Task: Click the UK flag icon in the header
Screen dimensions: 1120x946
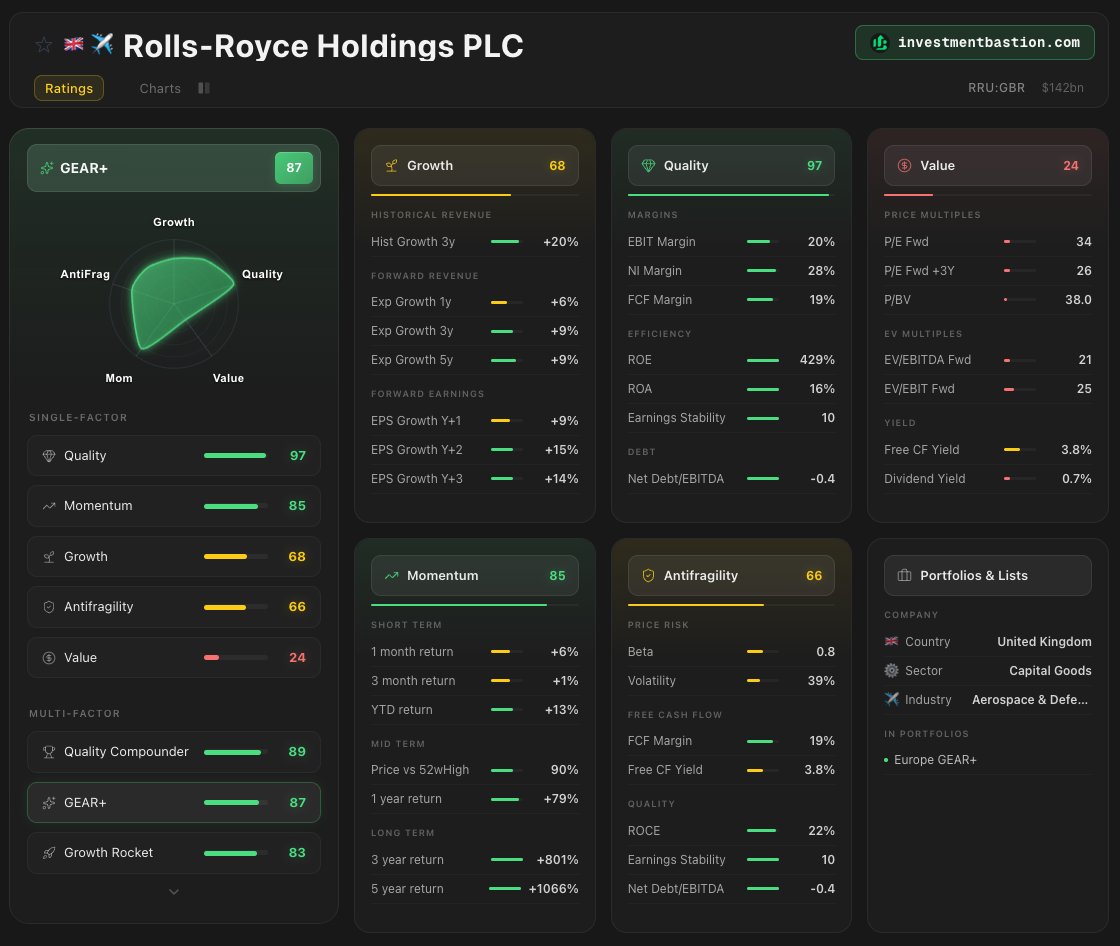Action: pos(74,44)
